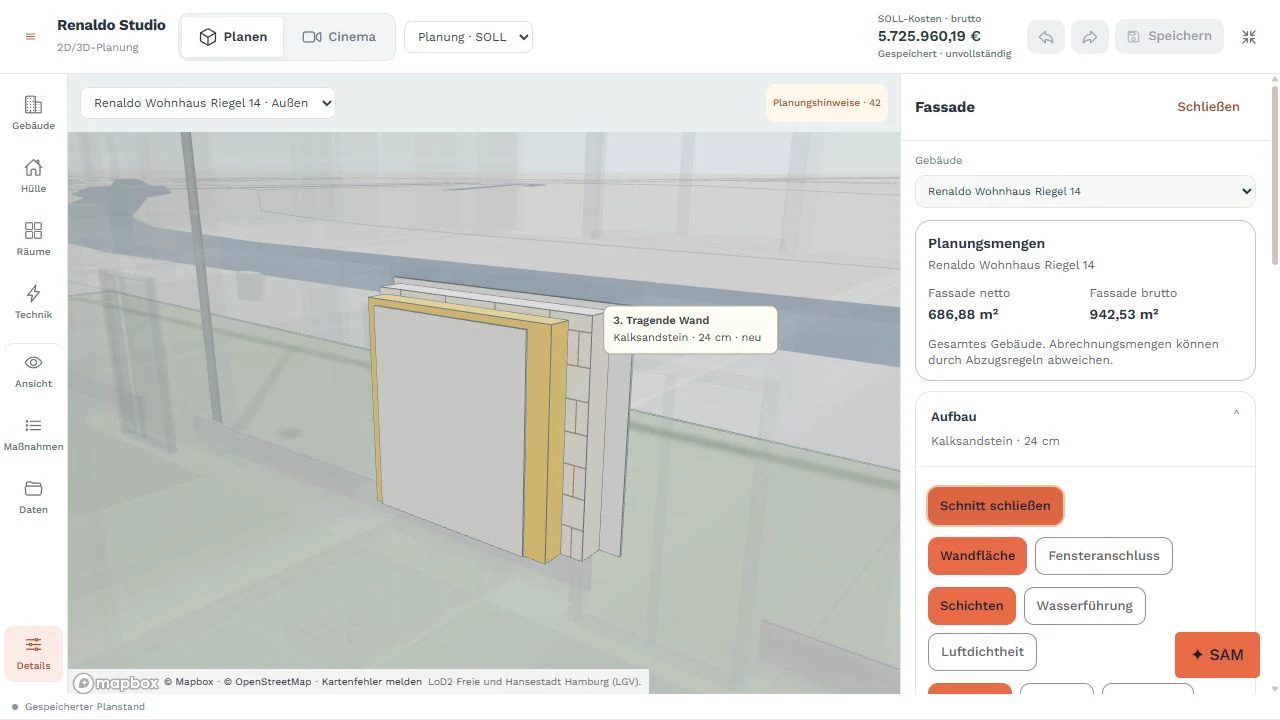Image resolution: width=1280 pixels, height=720 pixels.
Task: Switch to the Planen tab
Action: pos(233,37)
